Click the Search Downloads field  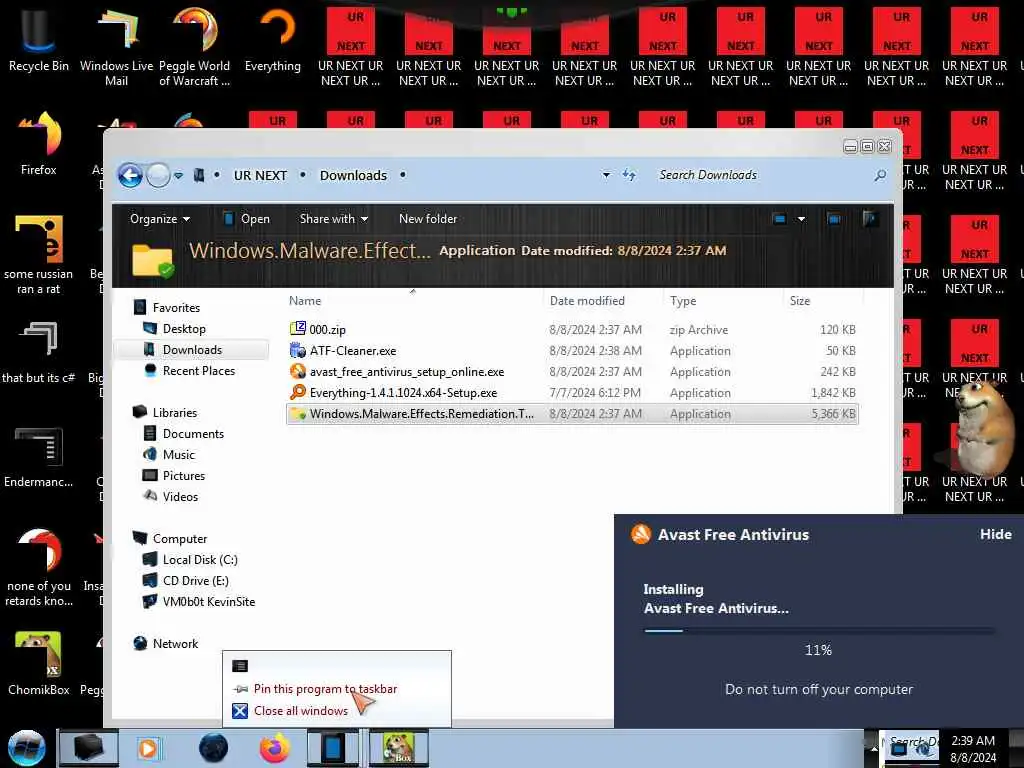763,175
